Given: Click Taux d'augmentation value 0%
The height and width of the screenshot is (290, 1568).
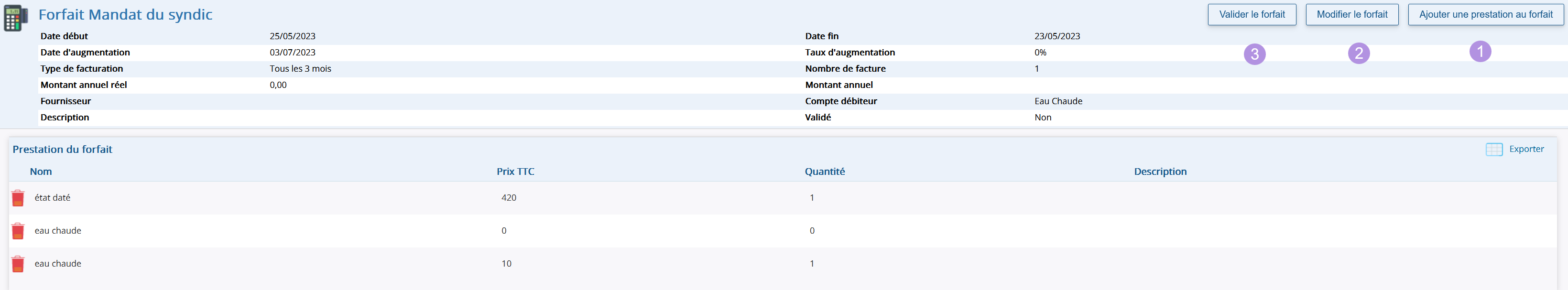Looking at the screenshot, I should 1040,52.
